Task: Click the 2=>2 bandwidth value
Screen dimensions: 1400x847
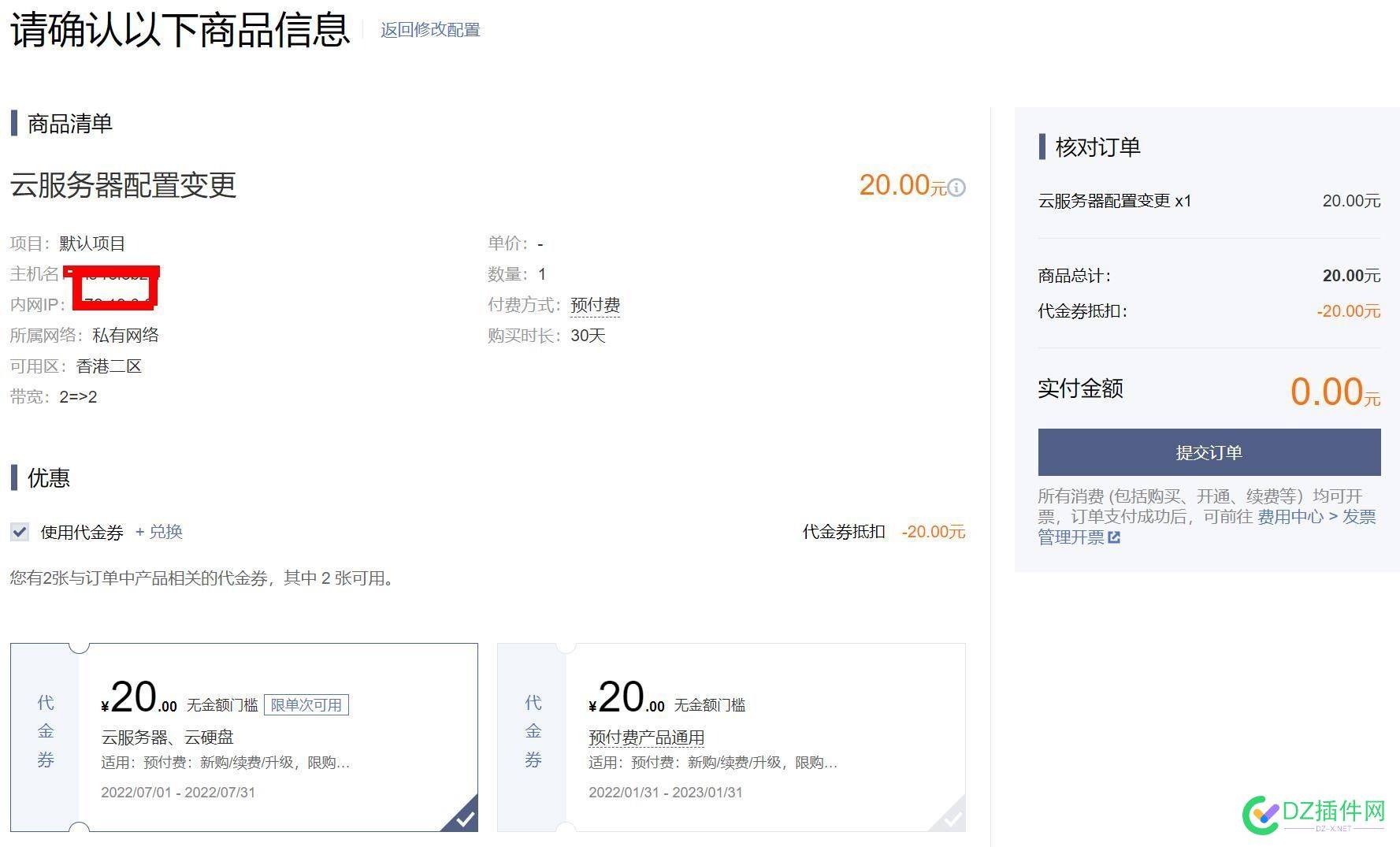Action: [78, 397]
